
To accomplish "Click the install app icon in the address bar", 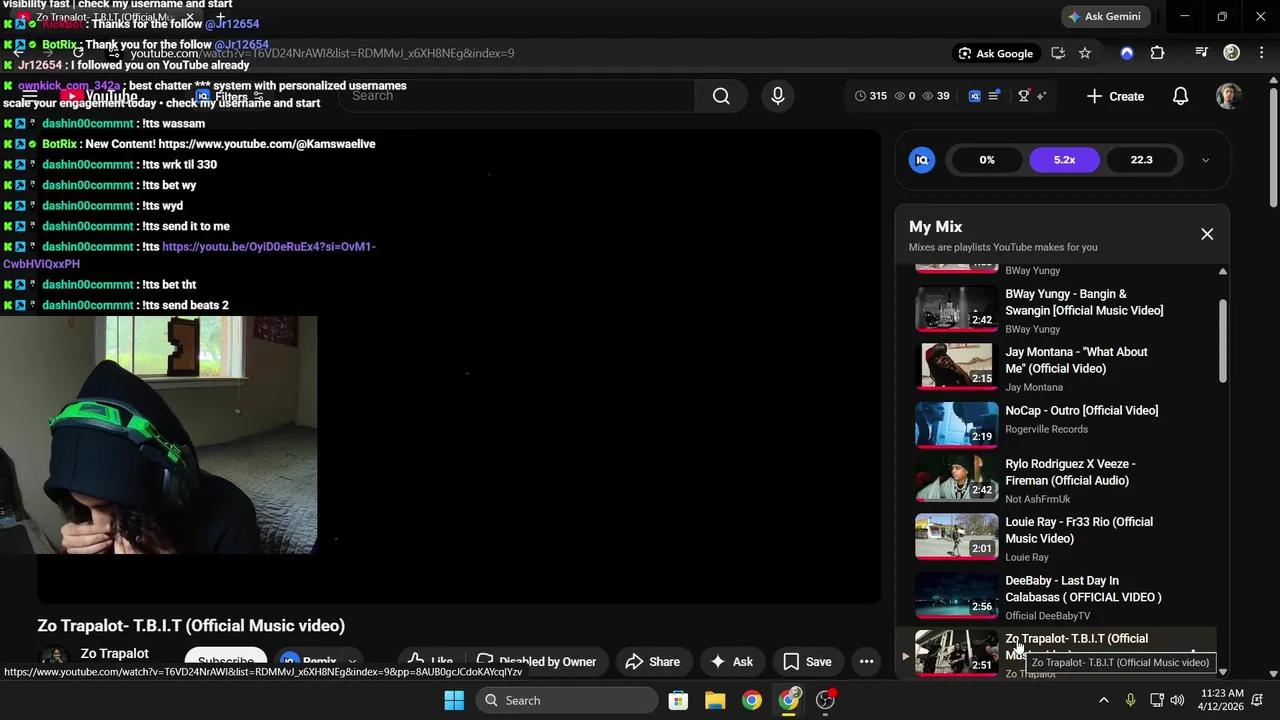I will pyautogui.click(x=1058, y=53).
